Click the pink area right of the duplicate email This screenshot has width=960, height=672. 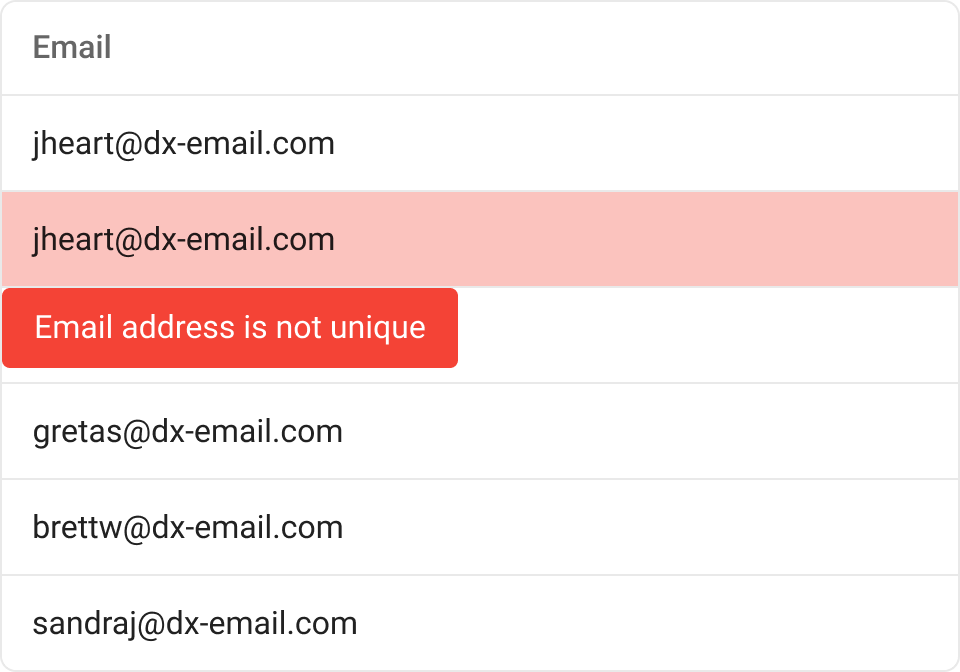(x=650, y=240)
